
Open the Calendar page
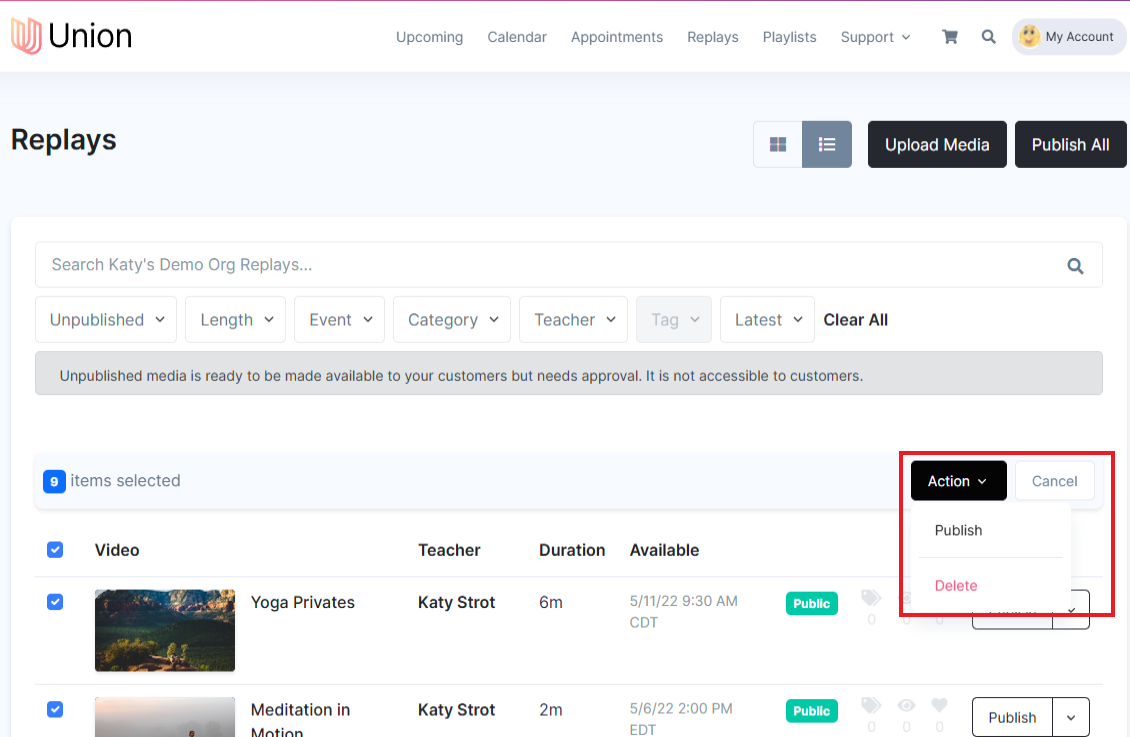click(x=517, y=37)
